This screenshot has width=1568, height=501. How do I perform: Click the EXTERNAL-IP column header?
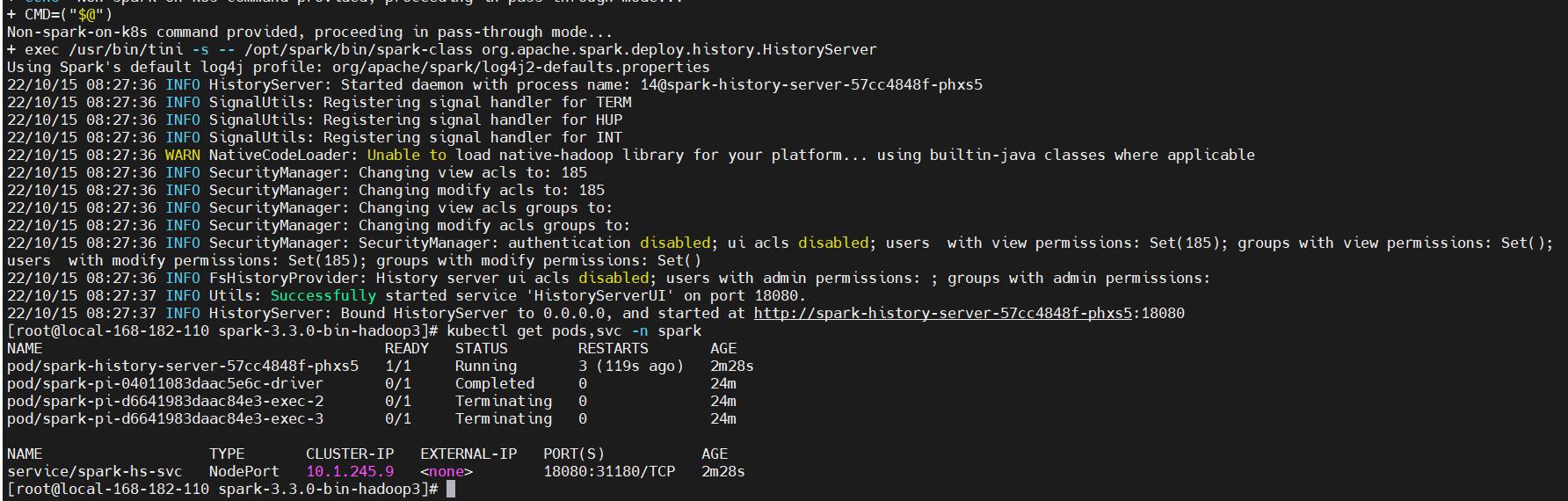coord(468,454)
